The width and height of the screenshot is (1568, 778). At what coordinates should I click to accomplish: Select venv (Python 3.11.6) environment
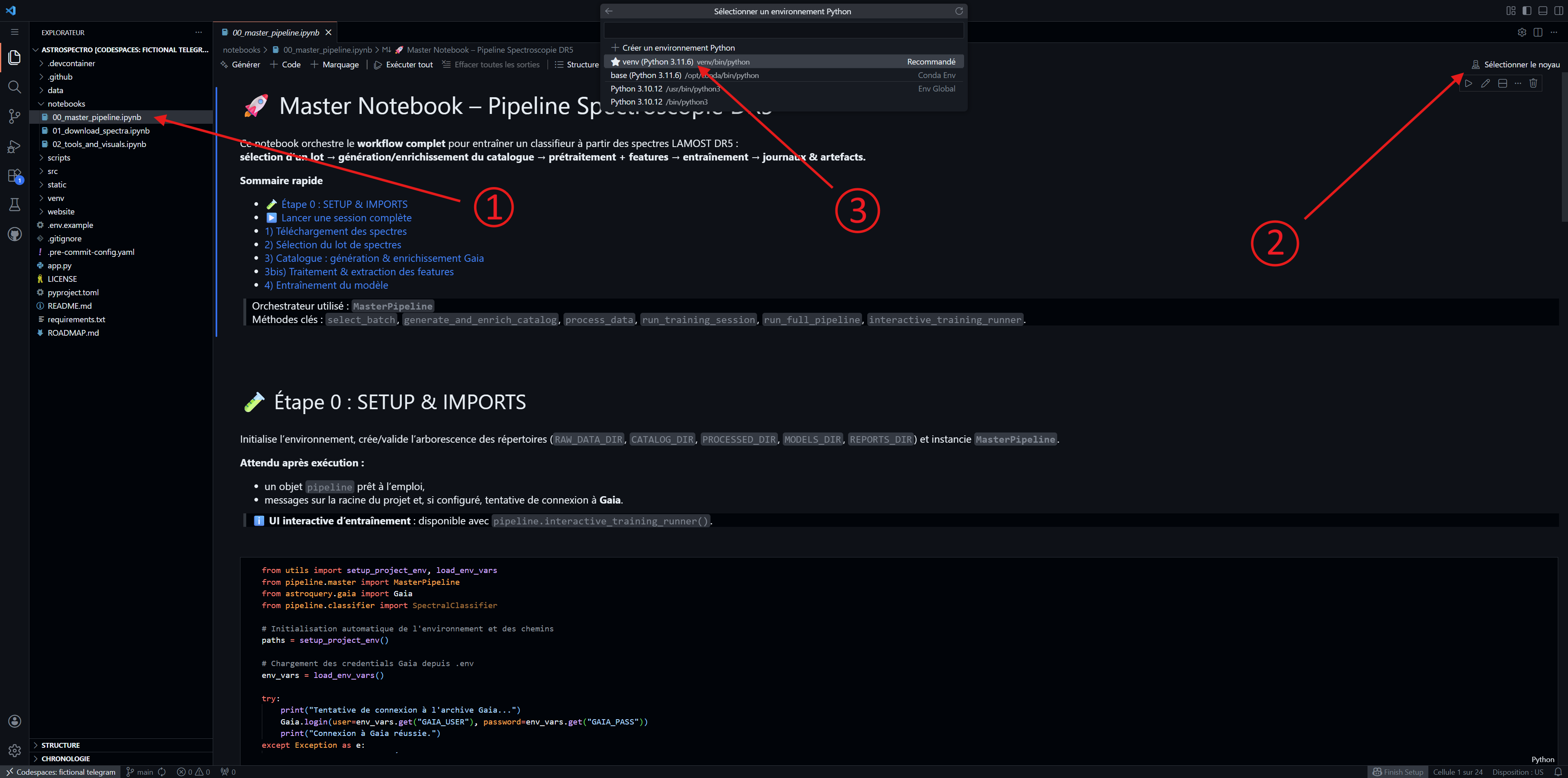point(657,62)
